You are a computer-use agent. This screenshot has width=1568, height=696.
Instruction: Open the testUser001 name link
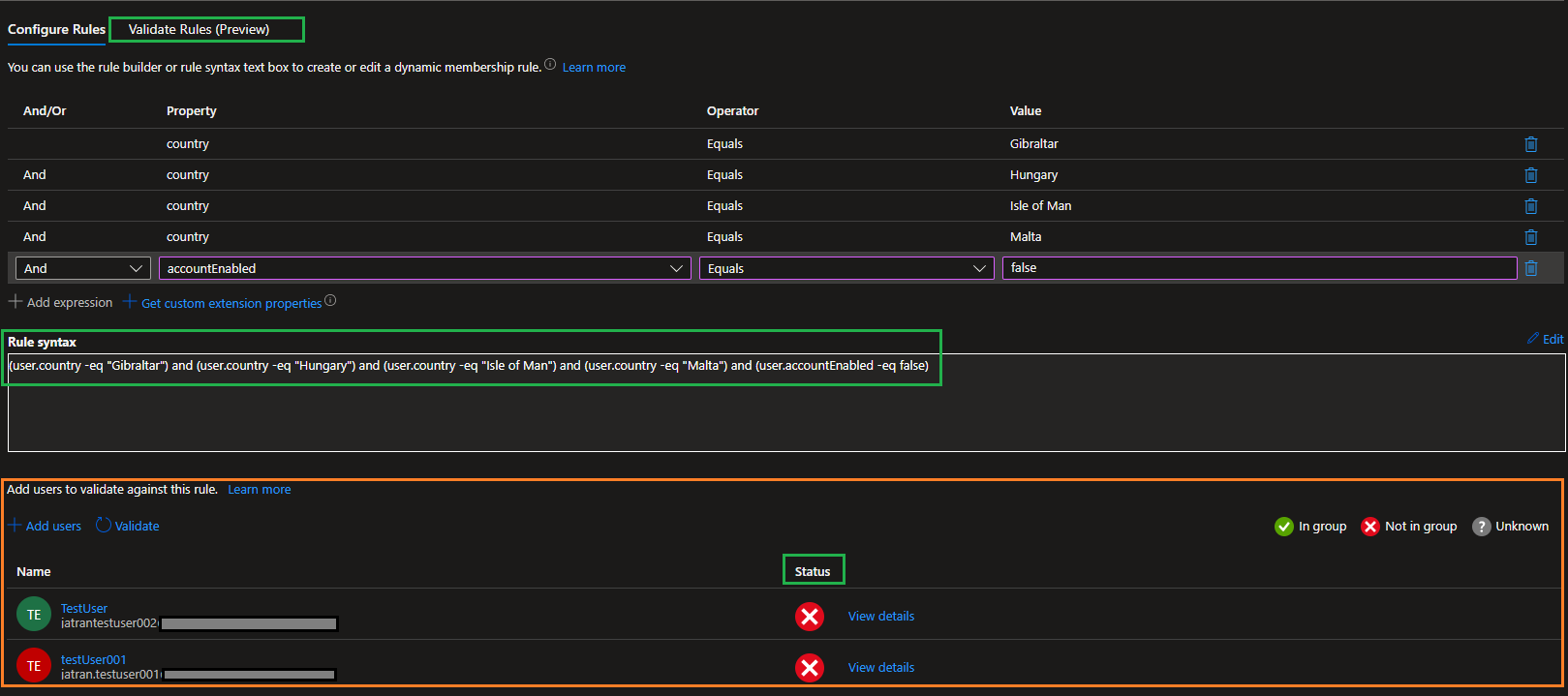(x=93, y=659)
